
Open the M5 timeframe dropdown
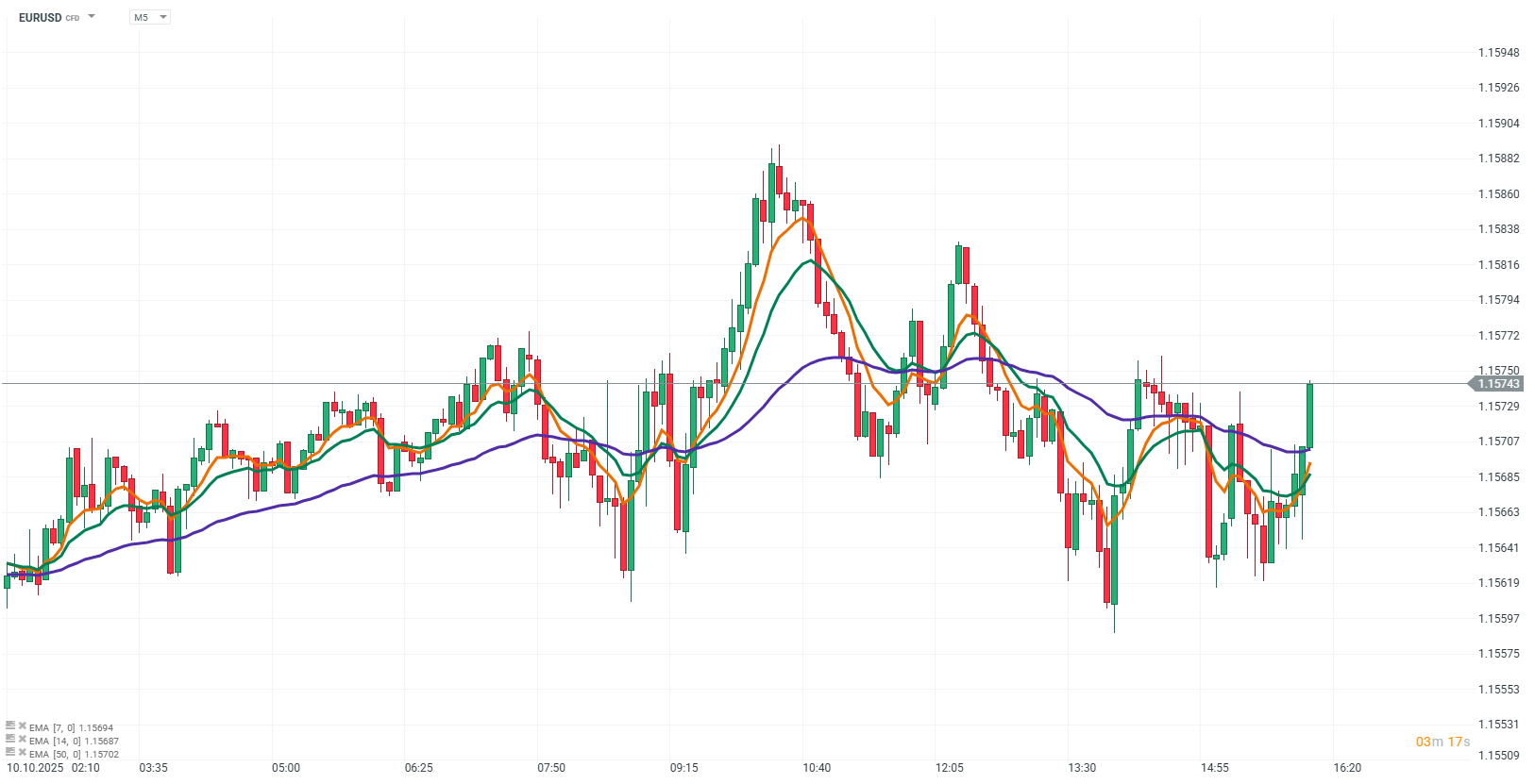[149, 17]
